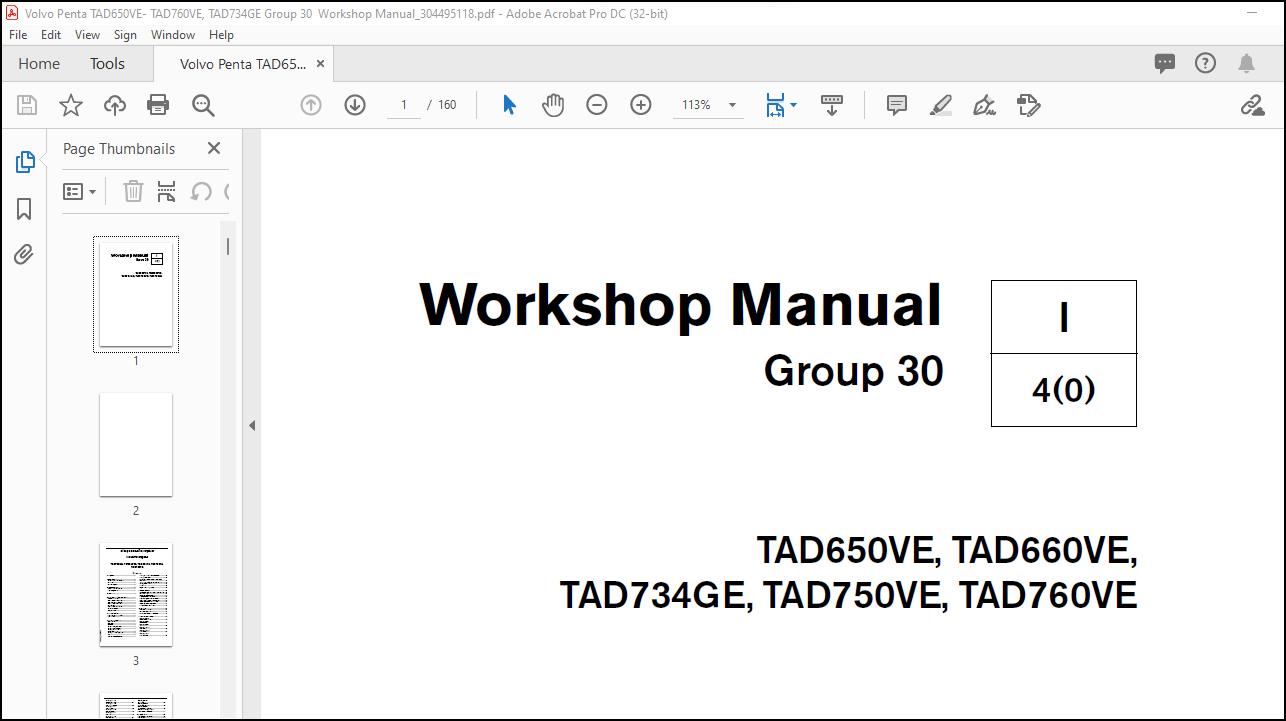Open the File menu
The height and width of the screenshot is (721, 1286).
(x=18, y=34)
